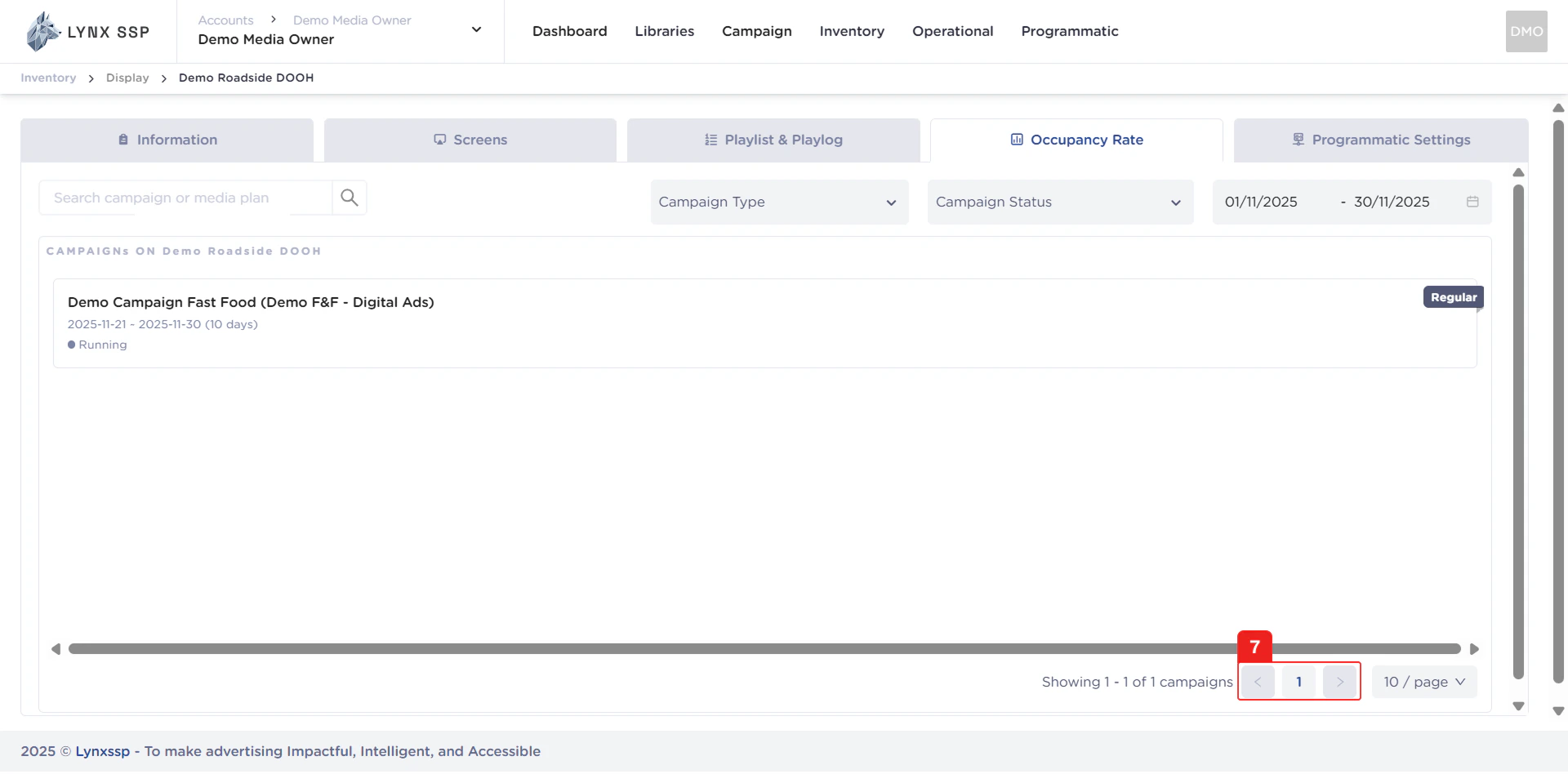Click the screen icon on the Screens tab

tap(440, 140)
